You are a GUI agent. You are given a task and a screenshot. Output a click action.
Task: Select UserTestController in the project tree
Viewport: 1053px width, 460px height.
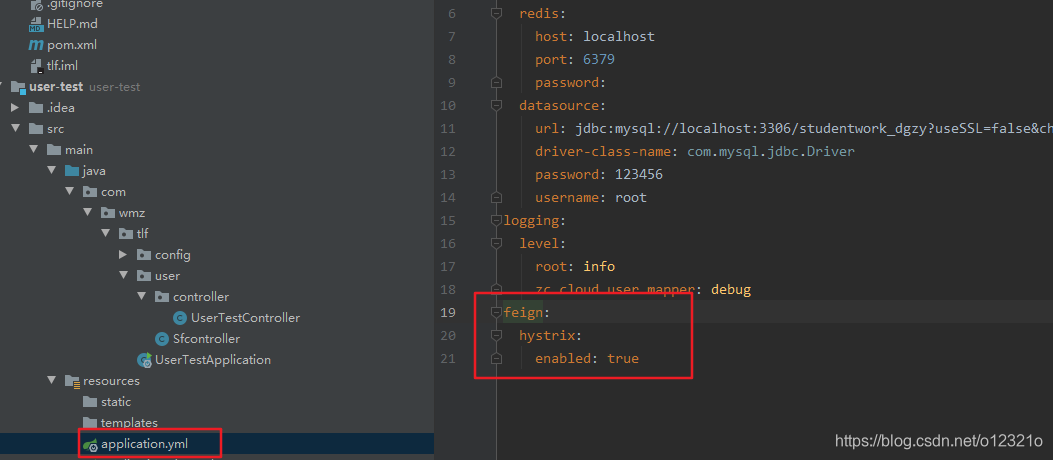tap(245, 318)
